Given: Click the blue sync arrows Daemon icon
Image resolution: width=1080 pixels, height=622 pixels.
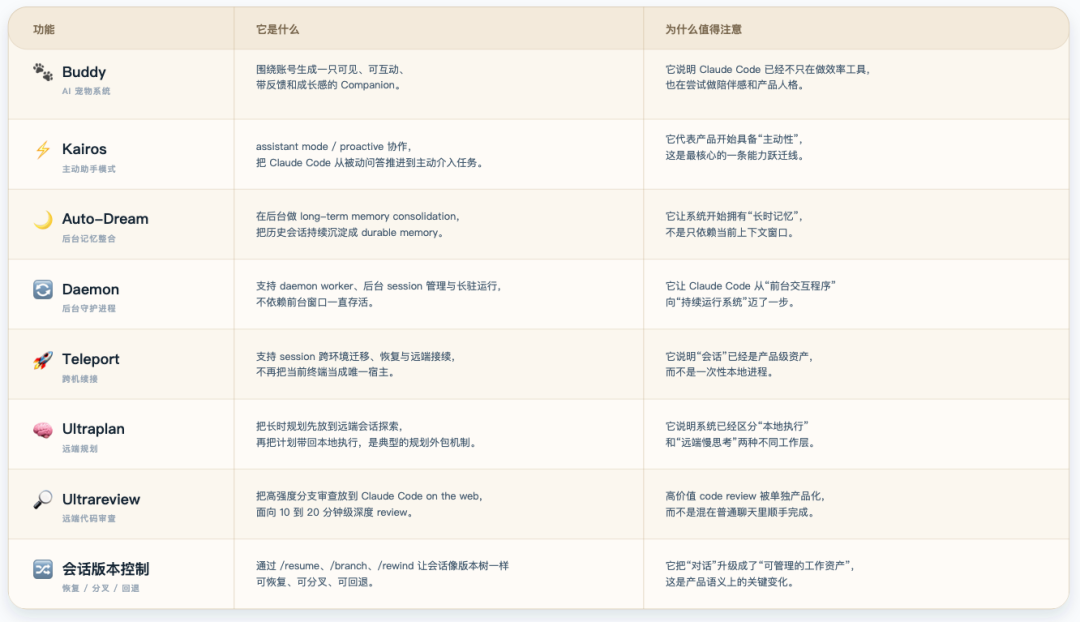Looking at the screenshot, I should point(43,289).
